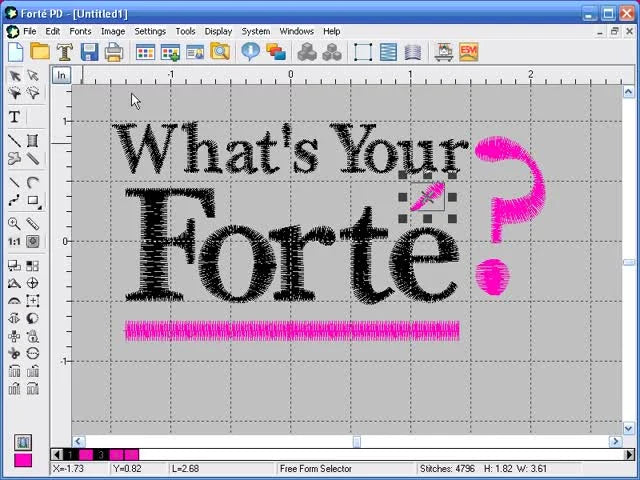640x480 pixels.
Task: Click vertical scrollbar up arrow
Action: [x=628, y=91]
